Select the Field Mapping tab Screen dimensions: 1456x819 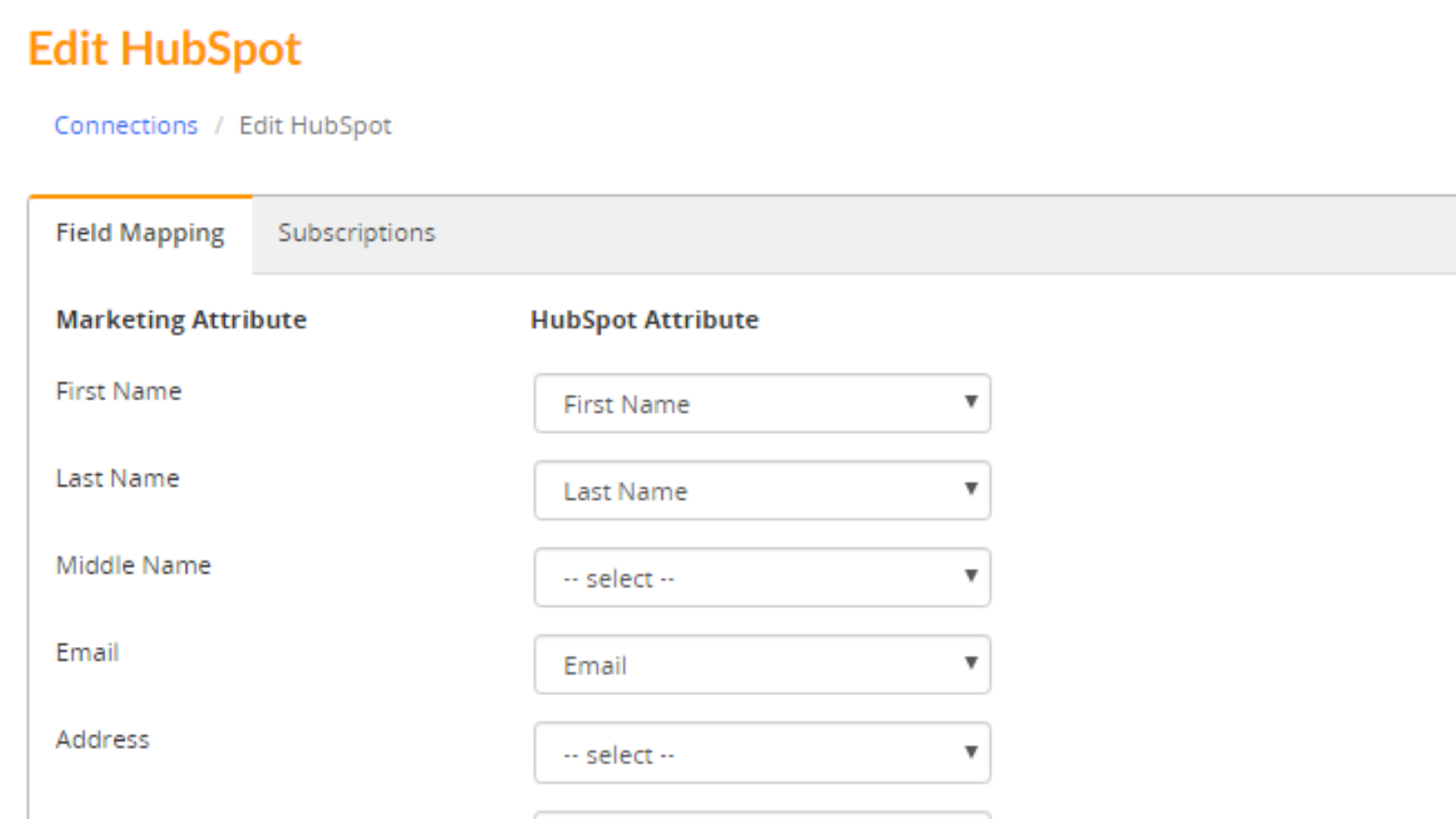[139, 232]
